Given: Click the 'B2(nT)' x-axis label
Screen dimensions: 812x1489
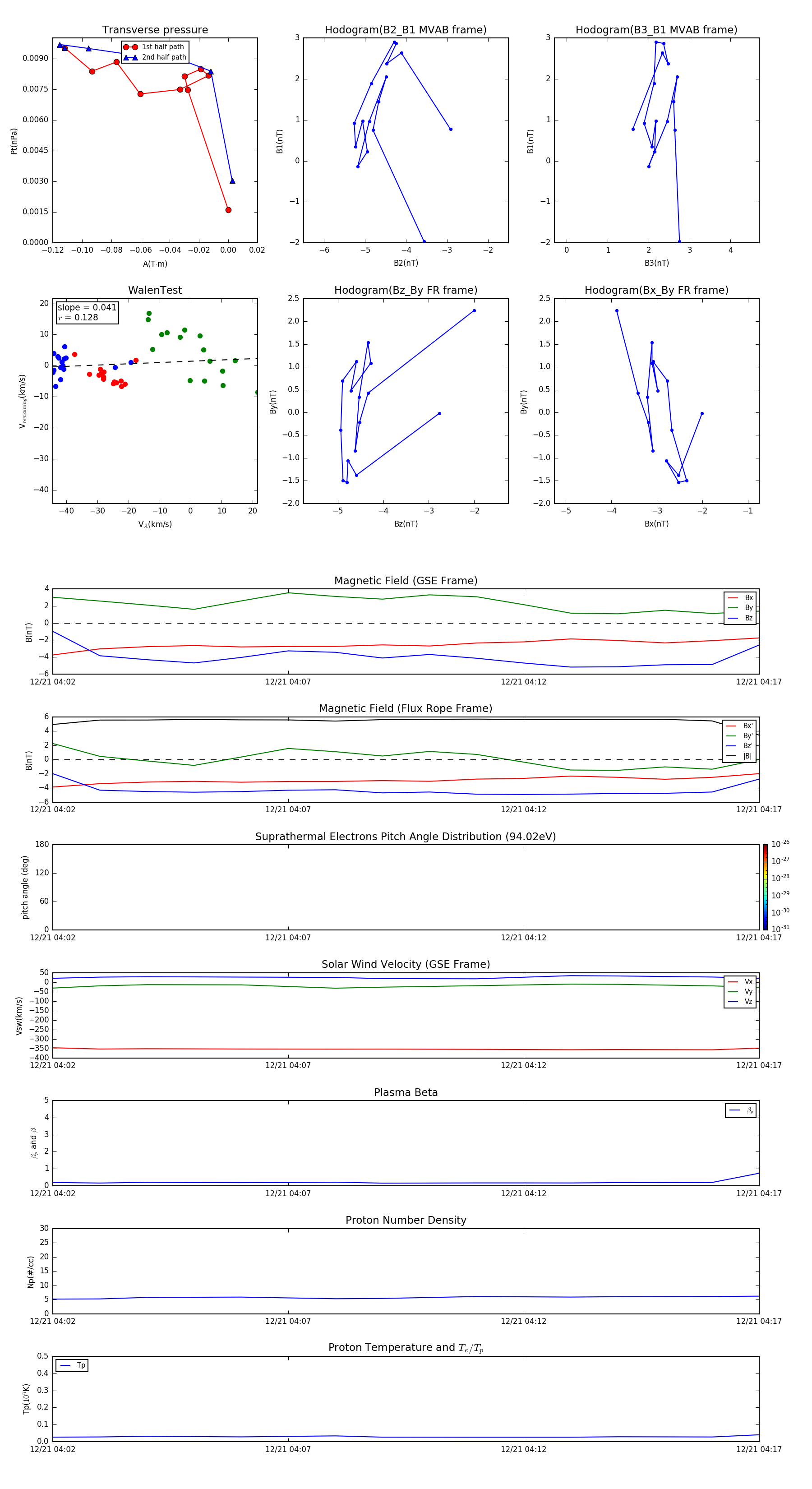Looking at the screenshot, I should click(x=406, y=263).
